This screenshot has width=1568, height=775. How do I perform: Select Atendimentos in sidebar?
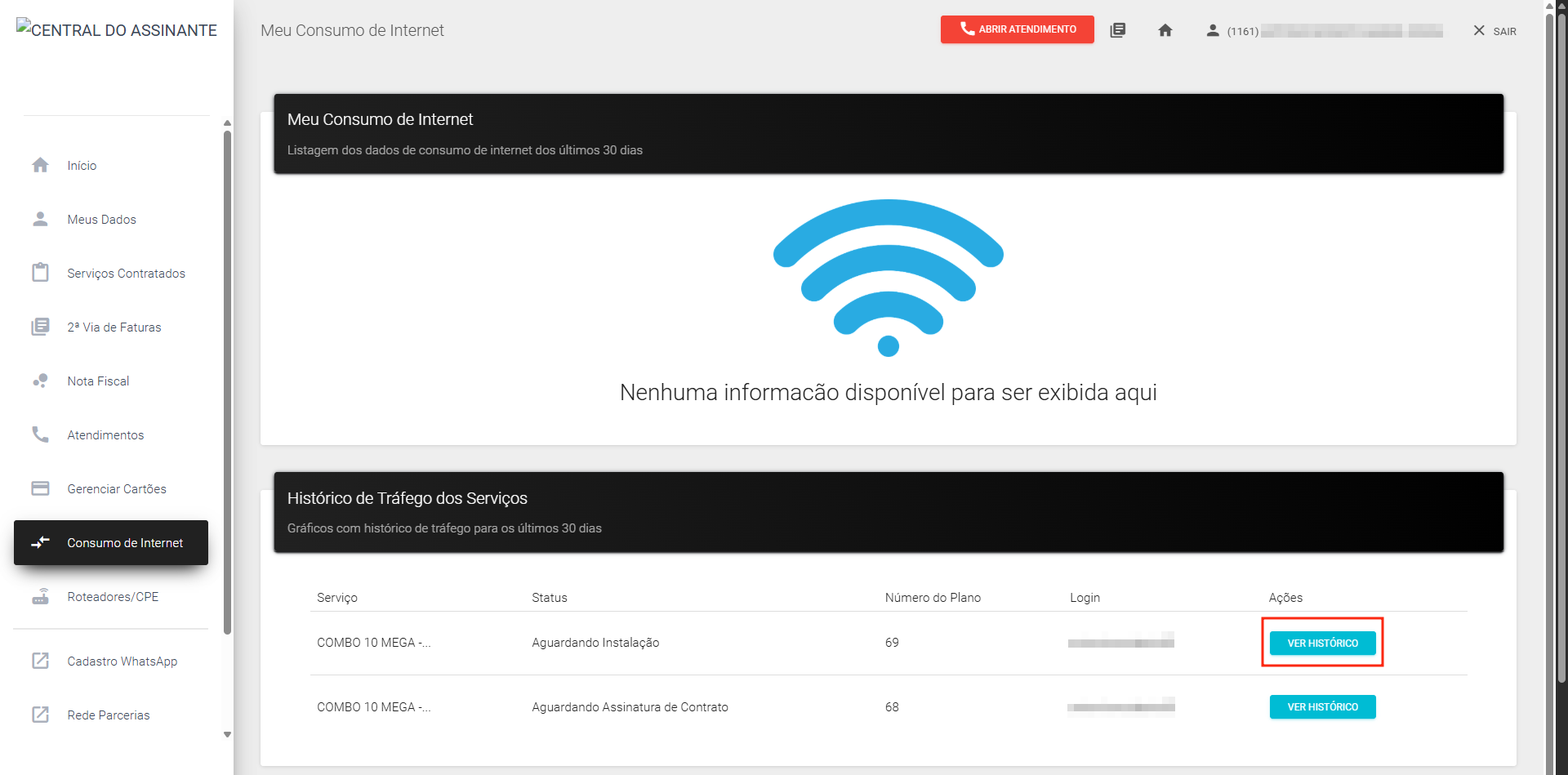coord(111,434)
